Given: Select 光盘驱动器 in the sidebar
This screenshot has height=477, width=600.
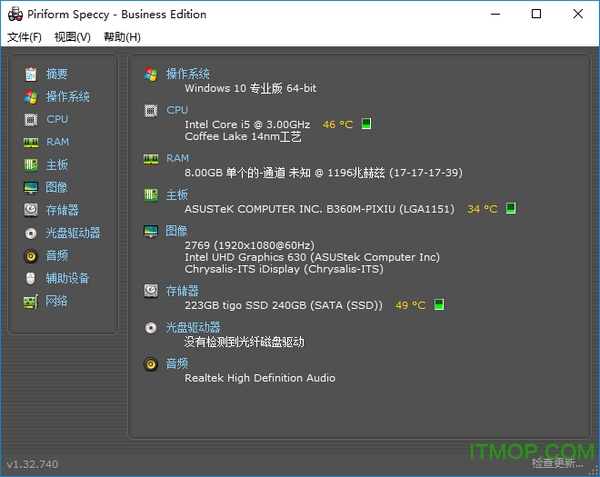Looking at the screenshot, I should pos(73,233).
